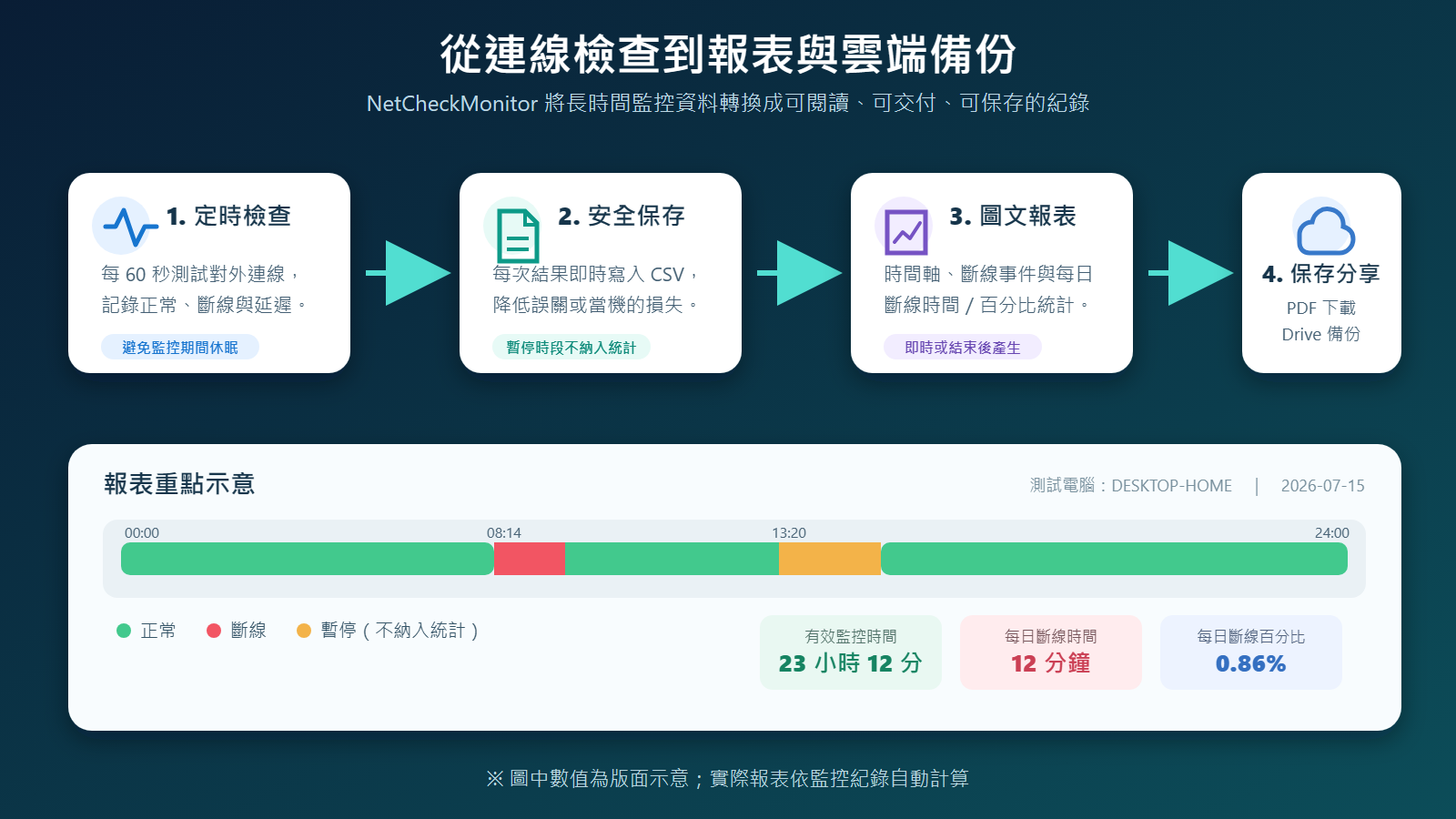Click the orange paused segment on the timeline

click(x=830, y=559)
